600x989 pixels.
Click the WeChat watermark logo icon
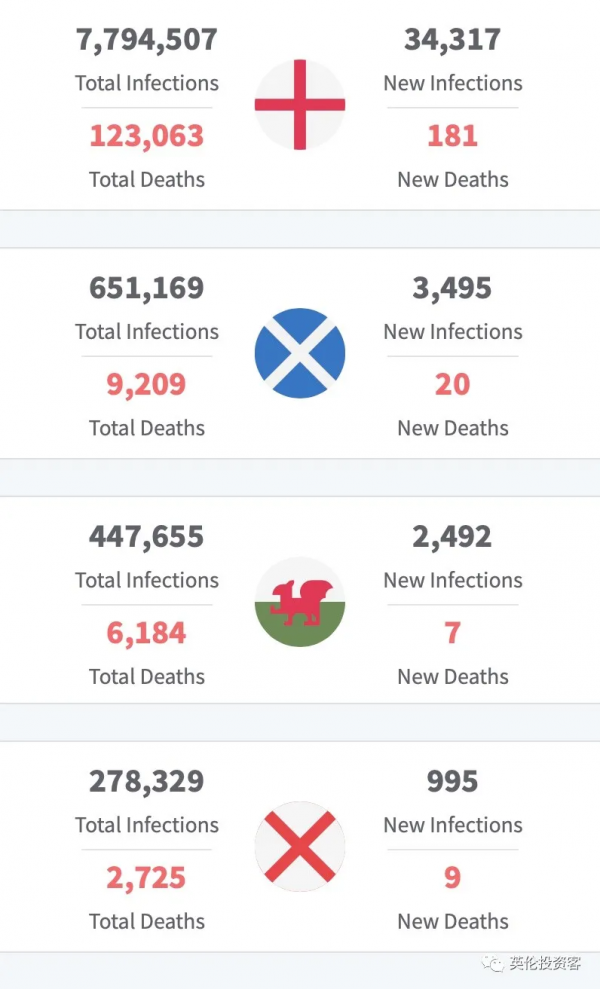click(493, 963)
